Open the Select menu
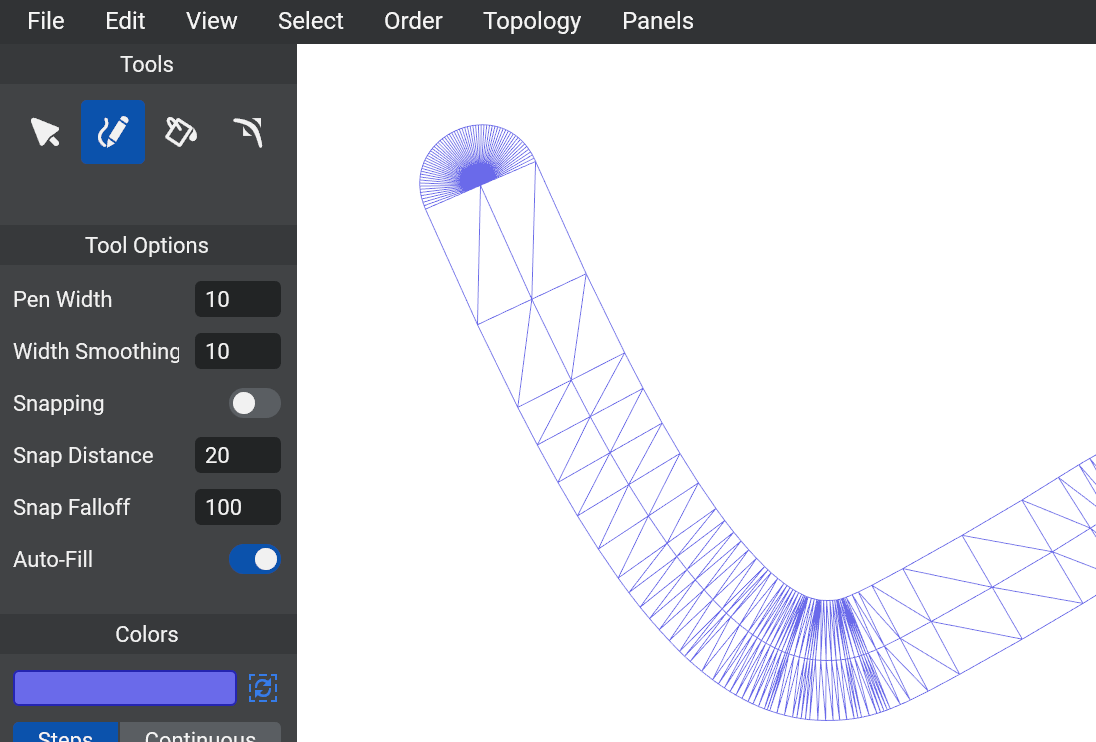This screenshot has height=742, width=1096. (x=310, y=21)
